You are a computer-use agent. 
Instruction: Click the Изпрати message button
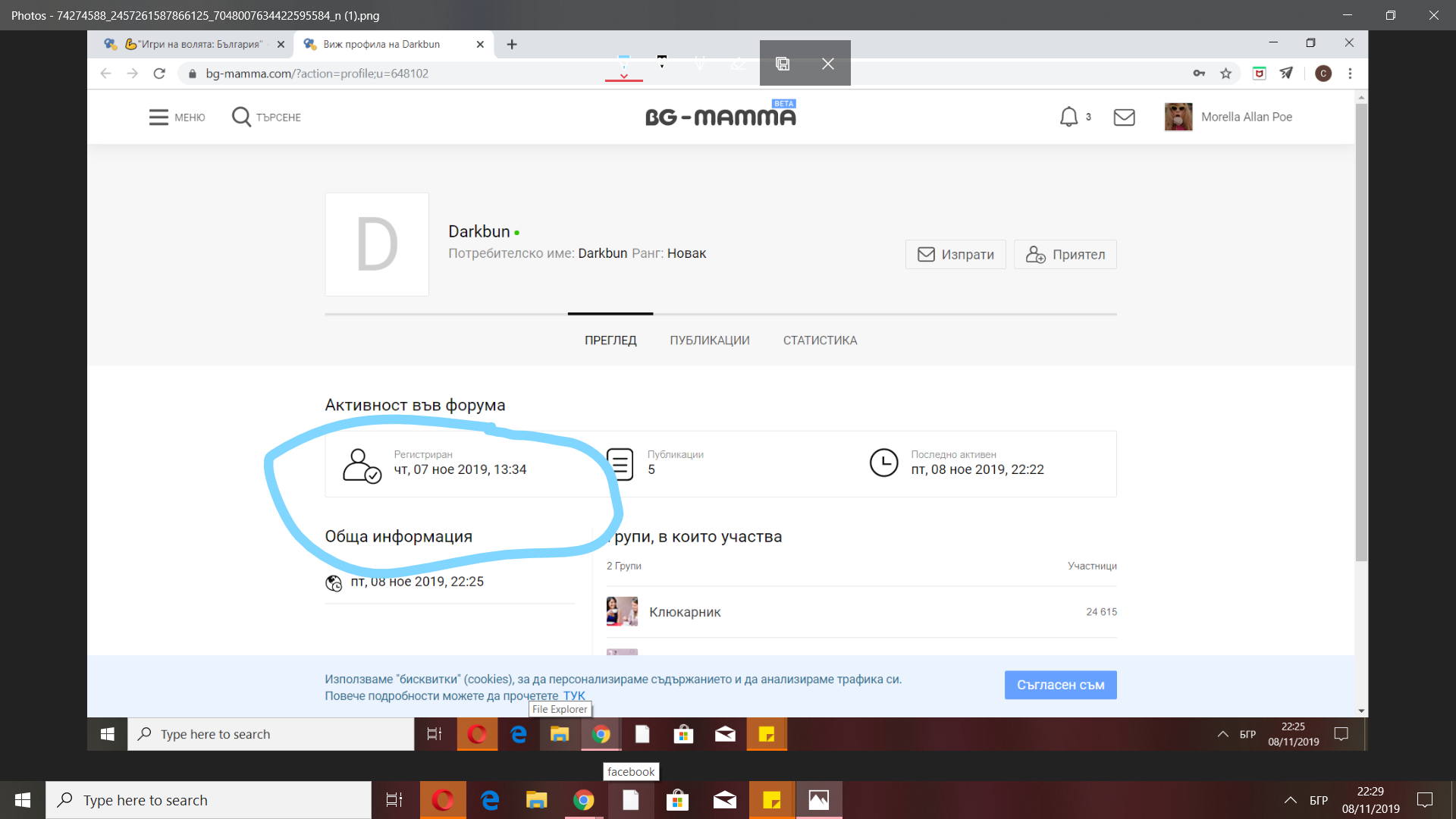(x=955, y=255)
